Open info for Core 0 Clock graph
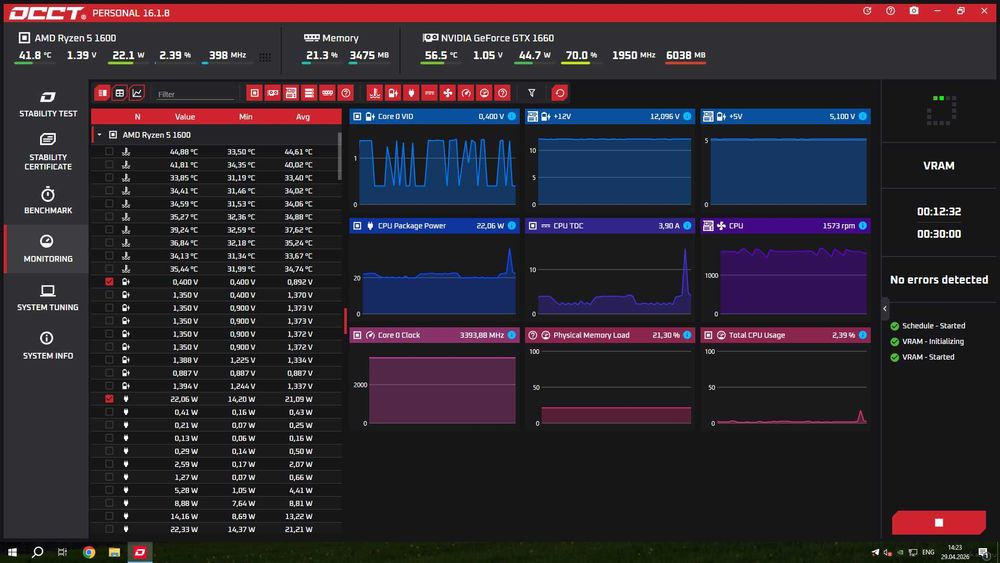The image size is (1000, 563). point(511,335)
